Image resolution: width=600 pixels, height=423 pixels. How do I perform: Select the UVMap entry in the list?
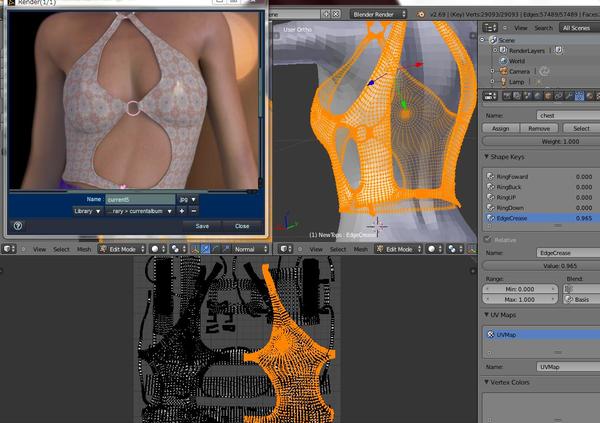point(541,335)
